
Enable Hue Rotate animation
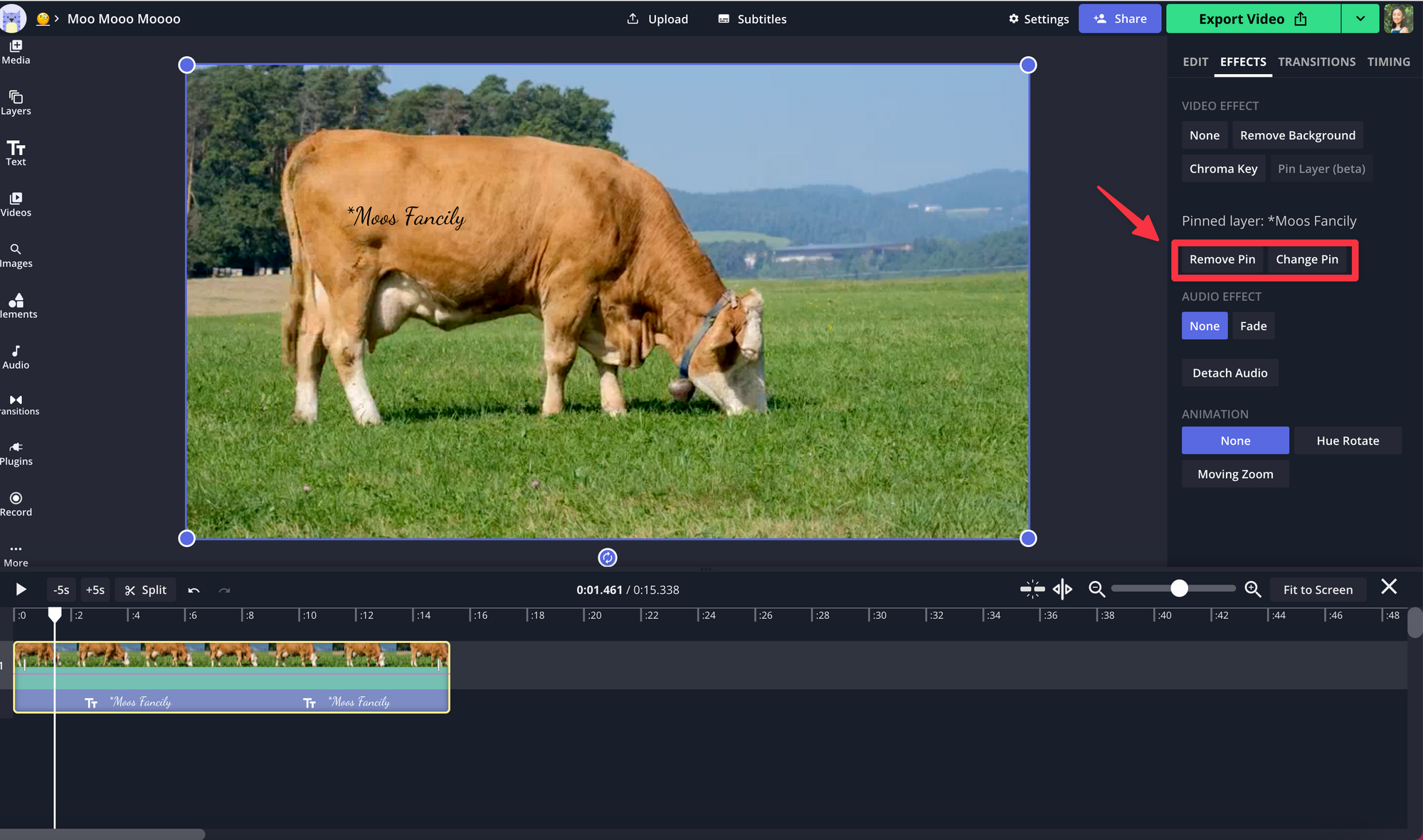tap(1347, 440)
